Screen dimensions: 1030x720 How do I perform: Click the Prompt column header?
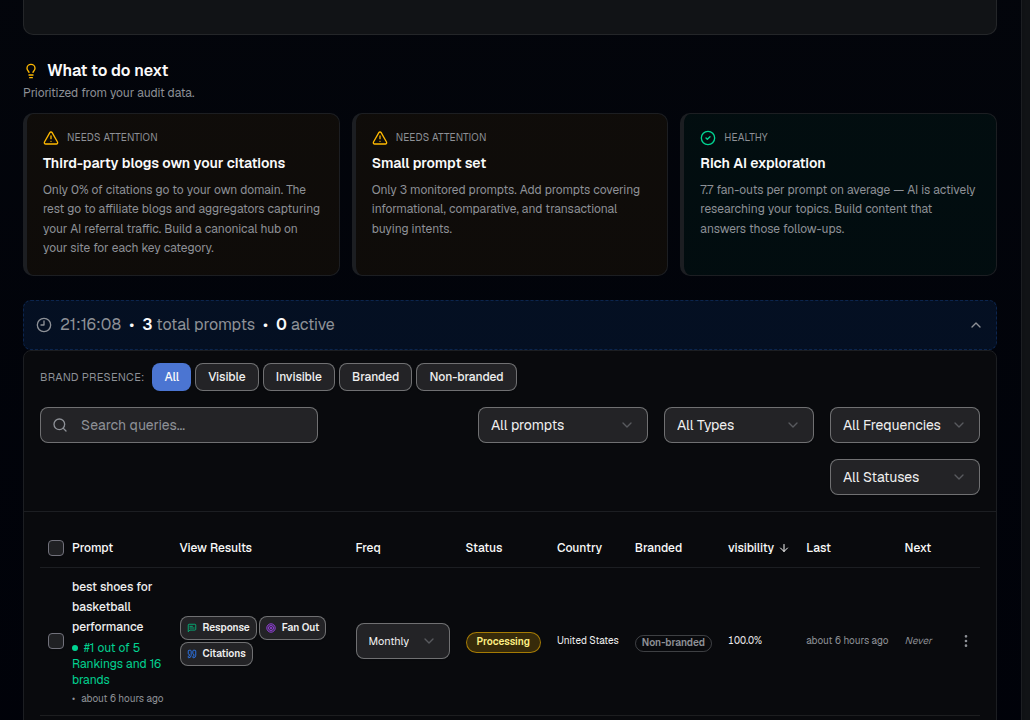coord(93,548)
